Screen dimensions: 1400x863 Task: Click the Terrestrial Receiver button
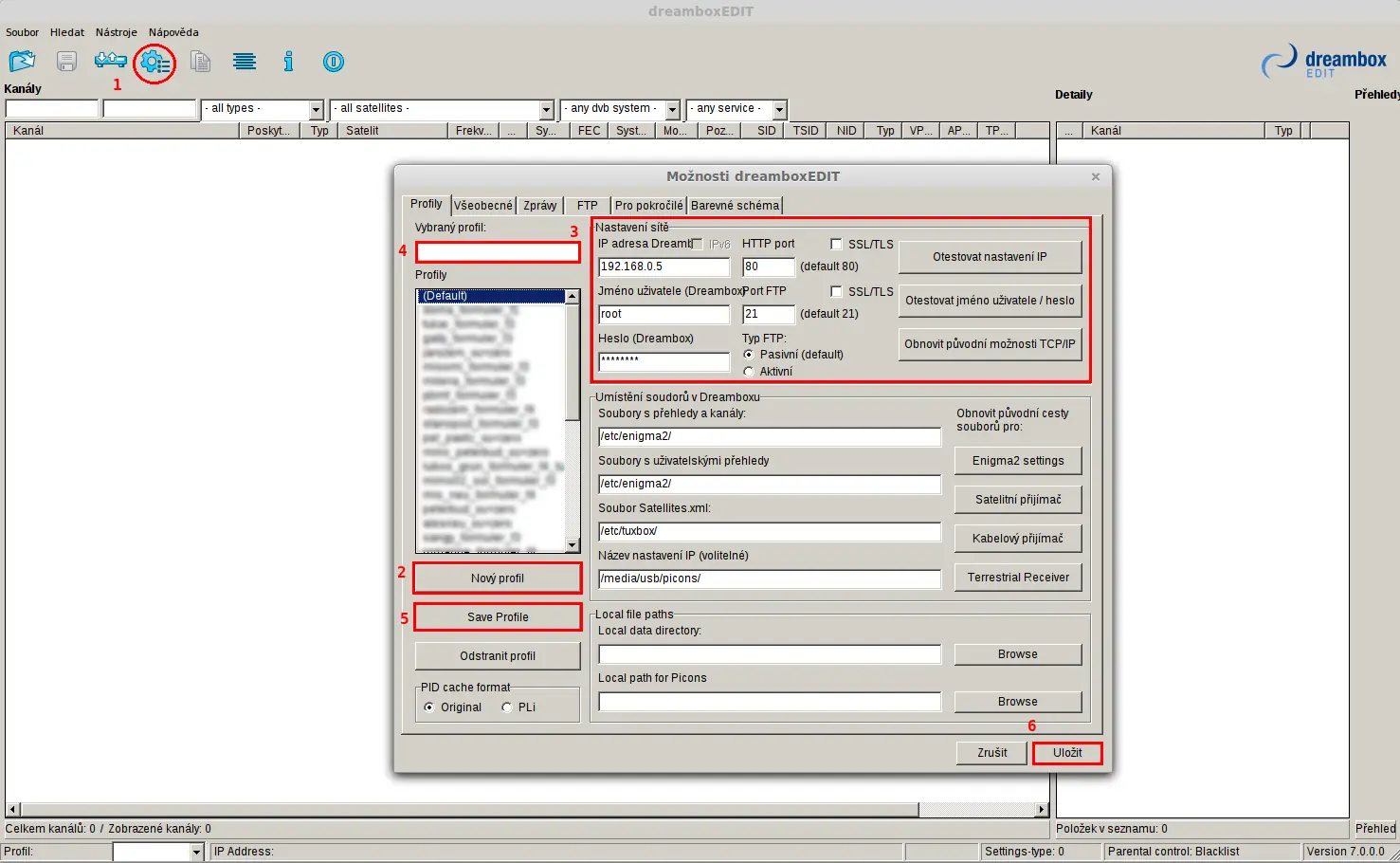(x=1018, y=578)
